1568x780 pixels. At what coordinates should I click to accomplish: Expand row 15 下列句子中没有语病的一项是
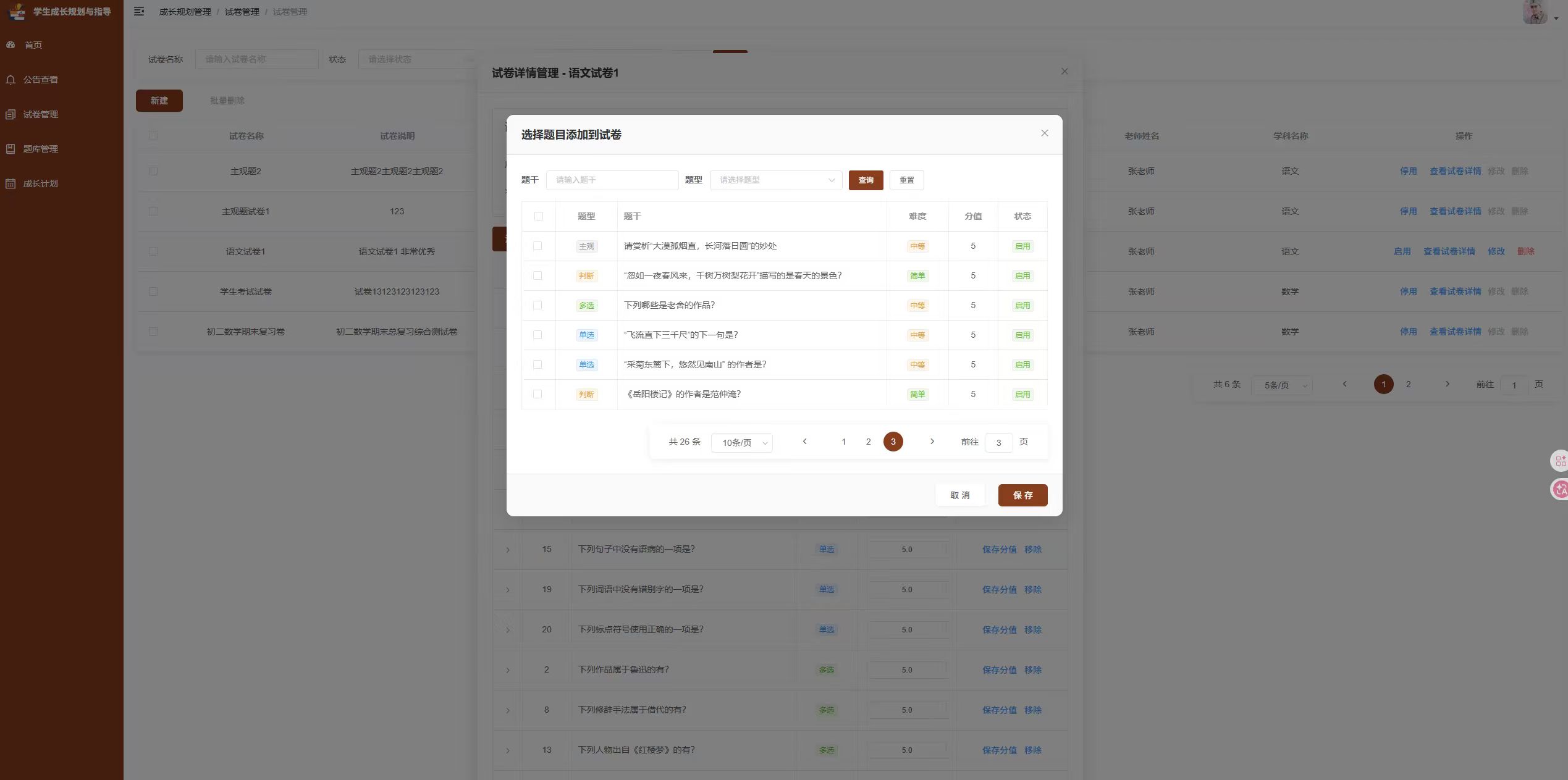(508, 550)
